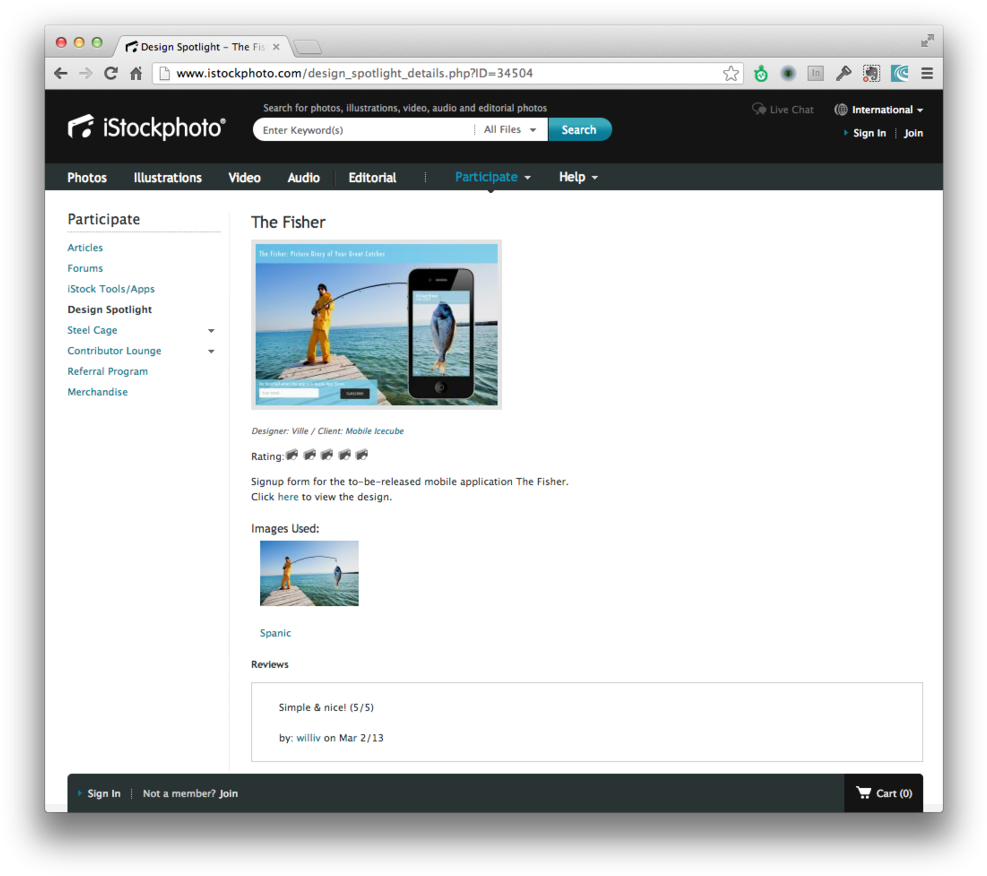Reload the page with the refresh icon
This screenshot has width=987, height=876.
click(x=111, y=73)
